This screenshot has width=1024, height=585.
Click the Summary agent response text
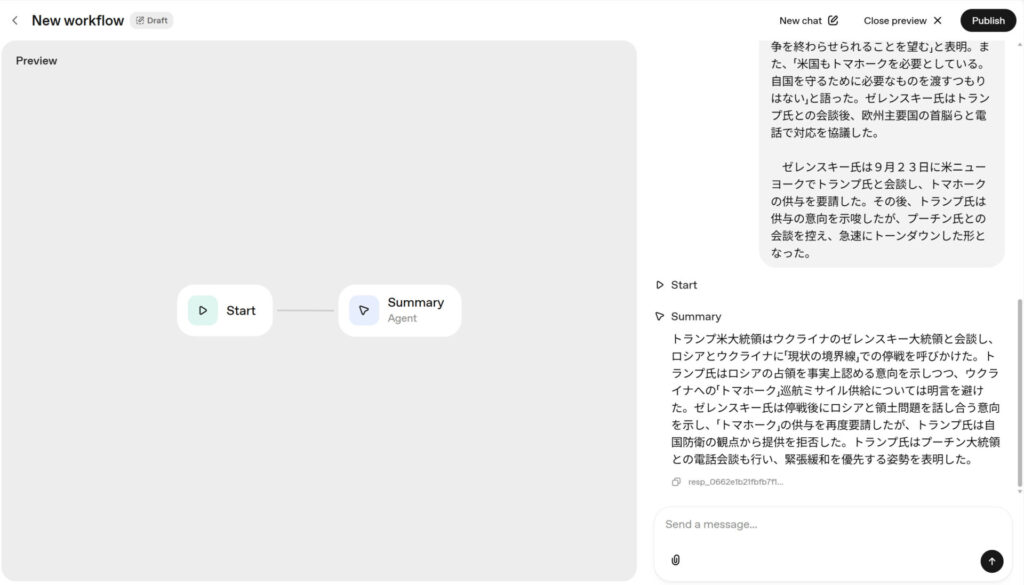point(836,400)
